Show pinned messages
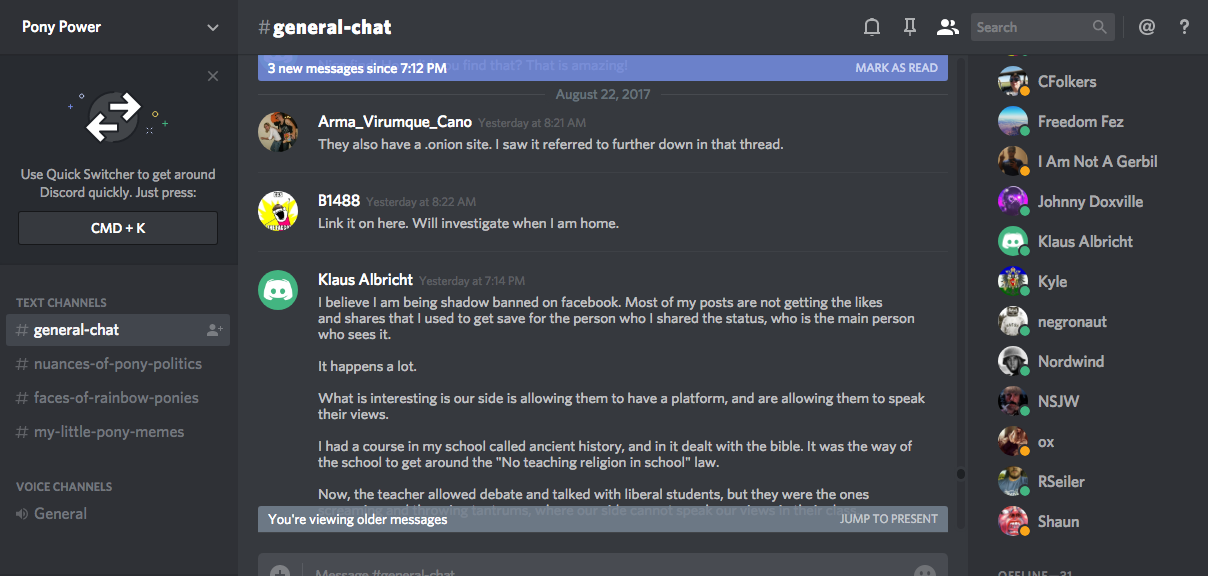This screenshot has width=1208, height=576. [x=910, y=27]
